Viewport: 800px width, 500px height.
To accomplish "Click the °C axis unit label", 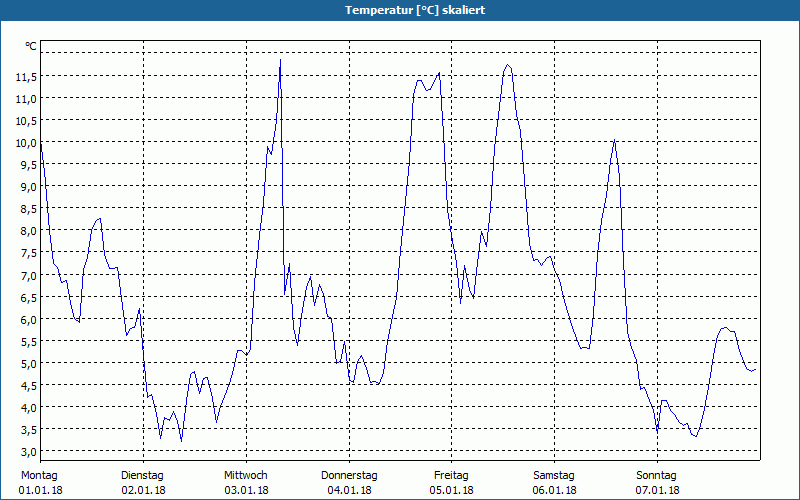I will tap(31, 46).
